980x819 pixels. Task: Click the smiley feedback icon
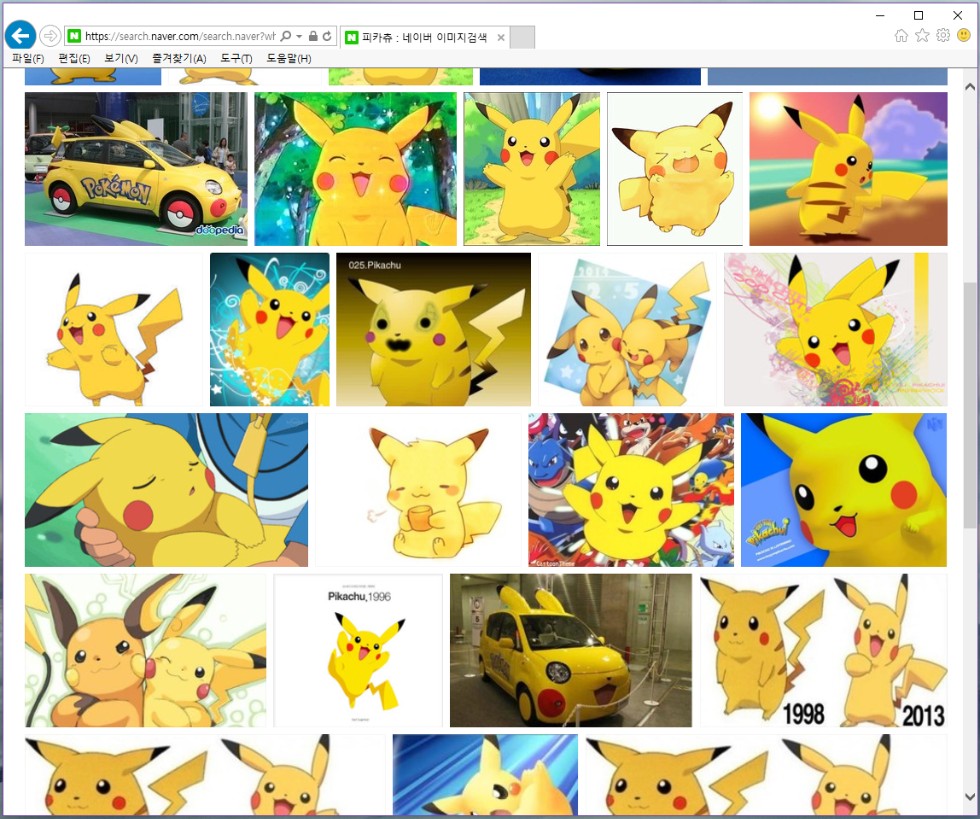click(964, 36)
